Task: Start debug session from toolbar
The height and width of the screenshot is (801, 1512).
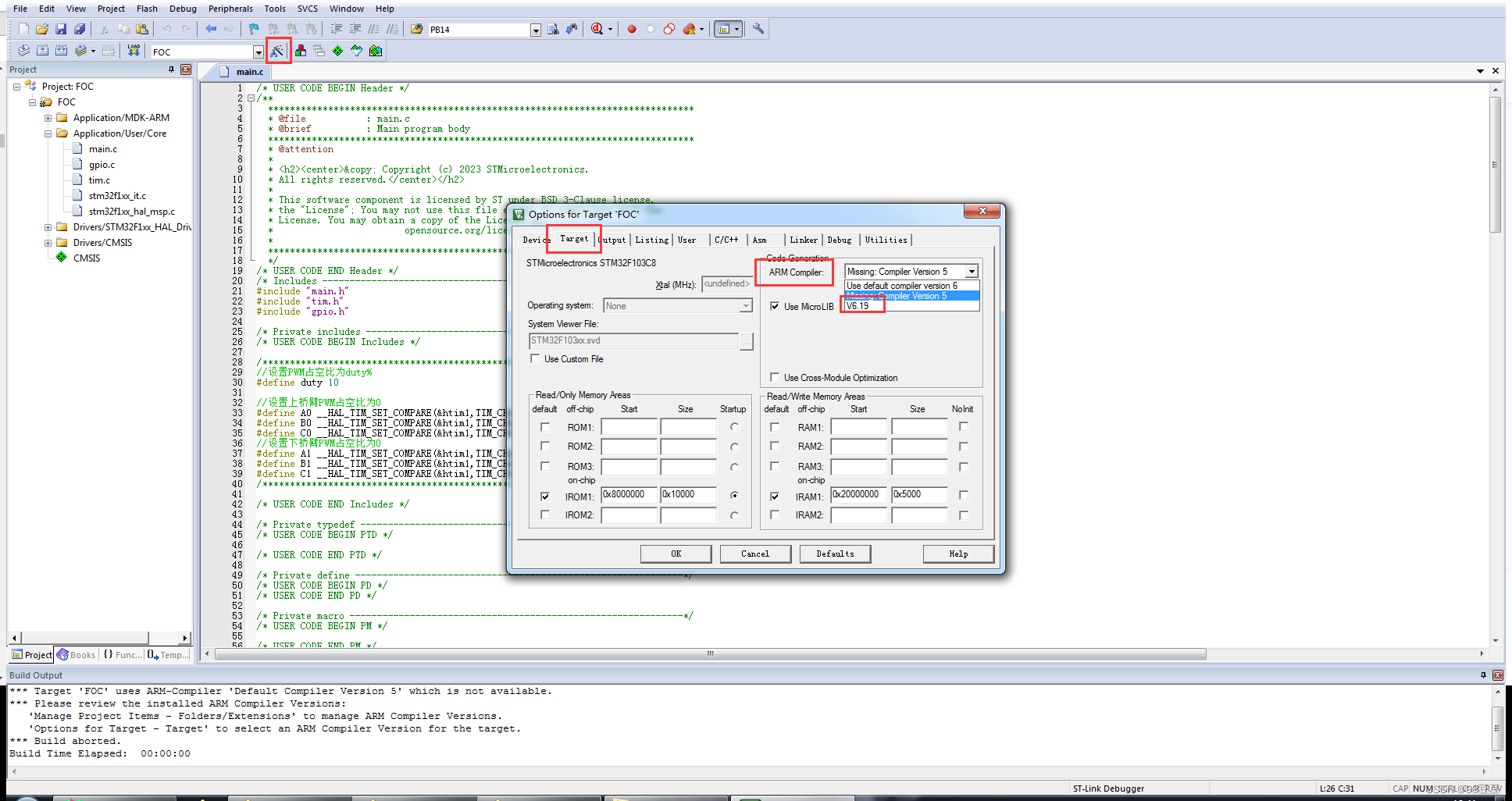Action: (597, 29)
